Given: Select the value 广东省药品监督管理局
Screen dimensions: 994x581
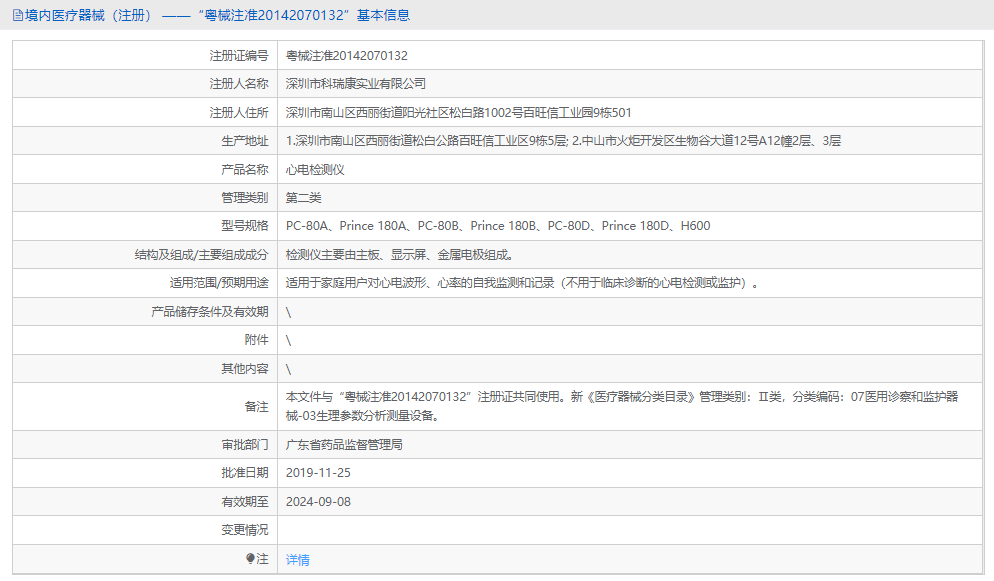Looking at the screenshot, I should (344, 445).
